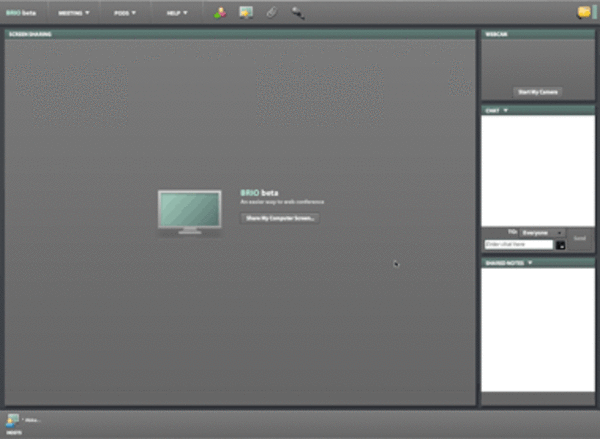
Task: Click the Send chat button
Action: pyautogui.click(x=580, y=238)
